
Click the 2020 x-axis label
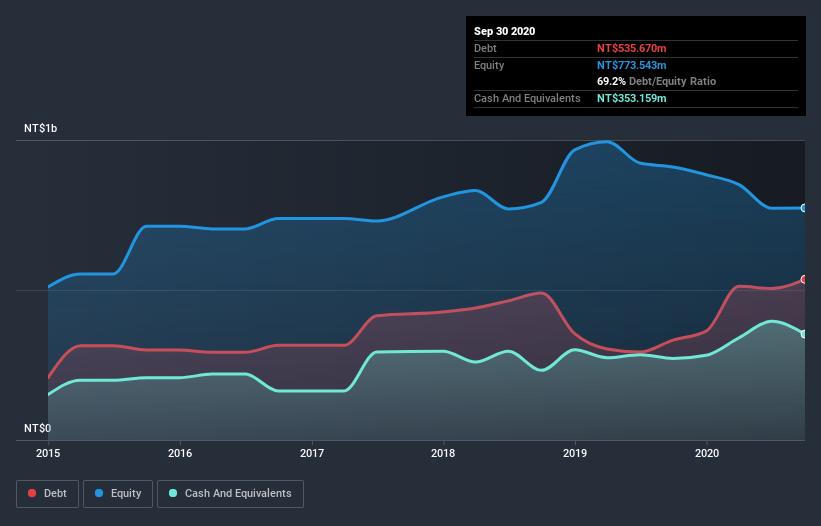(x=707, y=453)
